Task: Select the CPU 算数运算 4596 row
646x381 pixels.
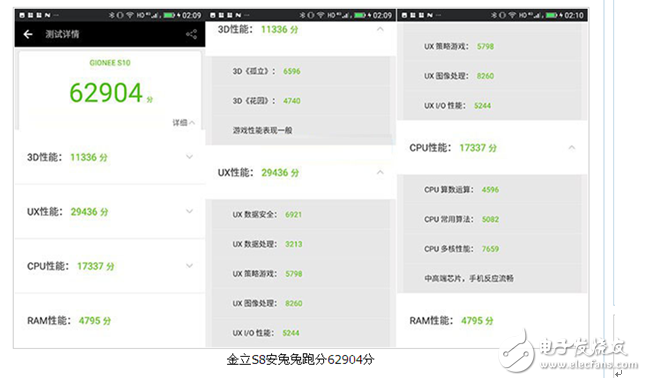Action: 492,190
